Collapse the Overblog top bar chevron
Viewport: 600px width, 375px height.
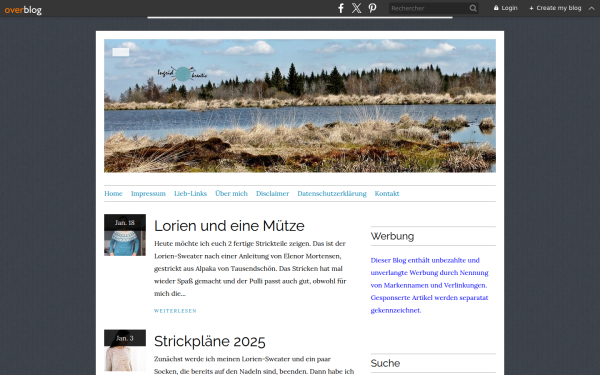click(x=592, y=8)
